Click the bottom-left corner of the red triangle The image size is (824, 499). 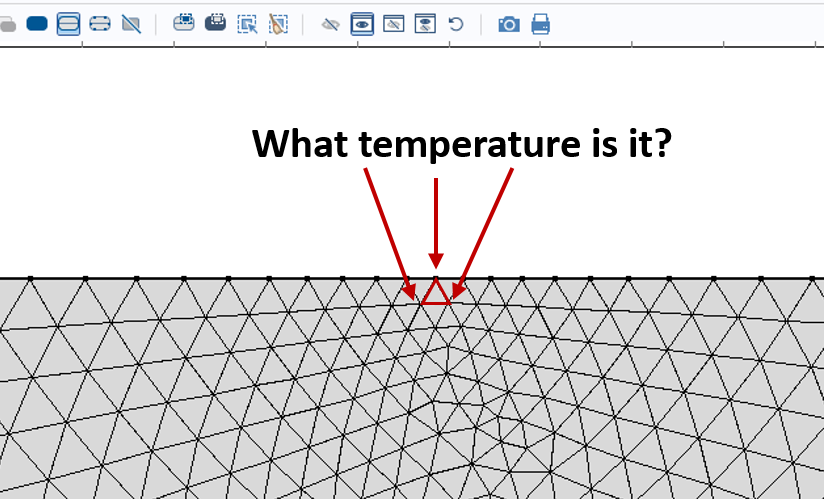(x=421, y=303)
